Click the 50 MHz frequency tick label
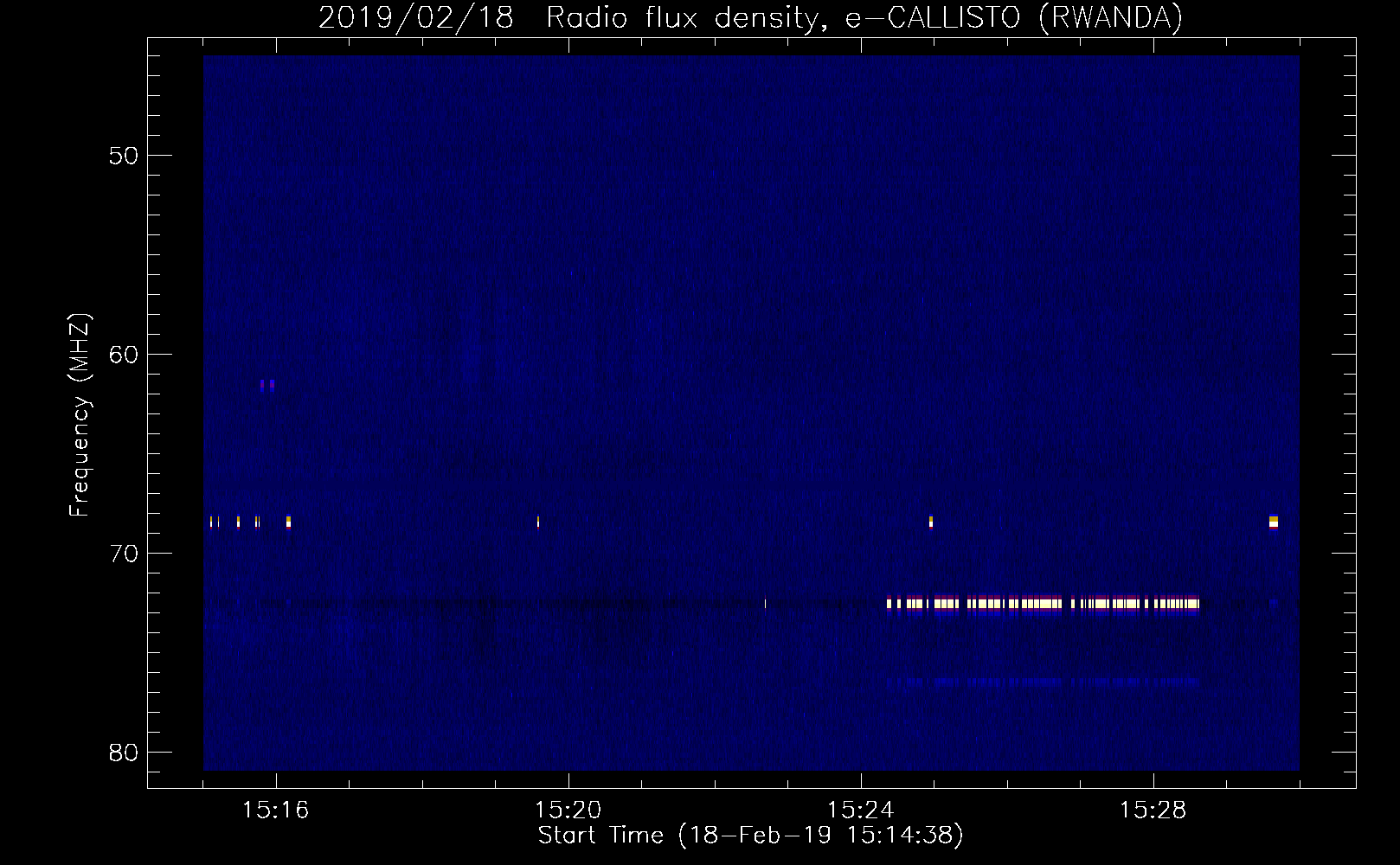Image resolution: width=1400 pixels, height=865 pixels. click(x=124, y=156)
